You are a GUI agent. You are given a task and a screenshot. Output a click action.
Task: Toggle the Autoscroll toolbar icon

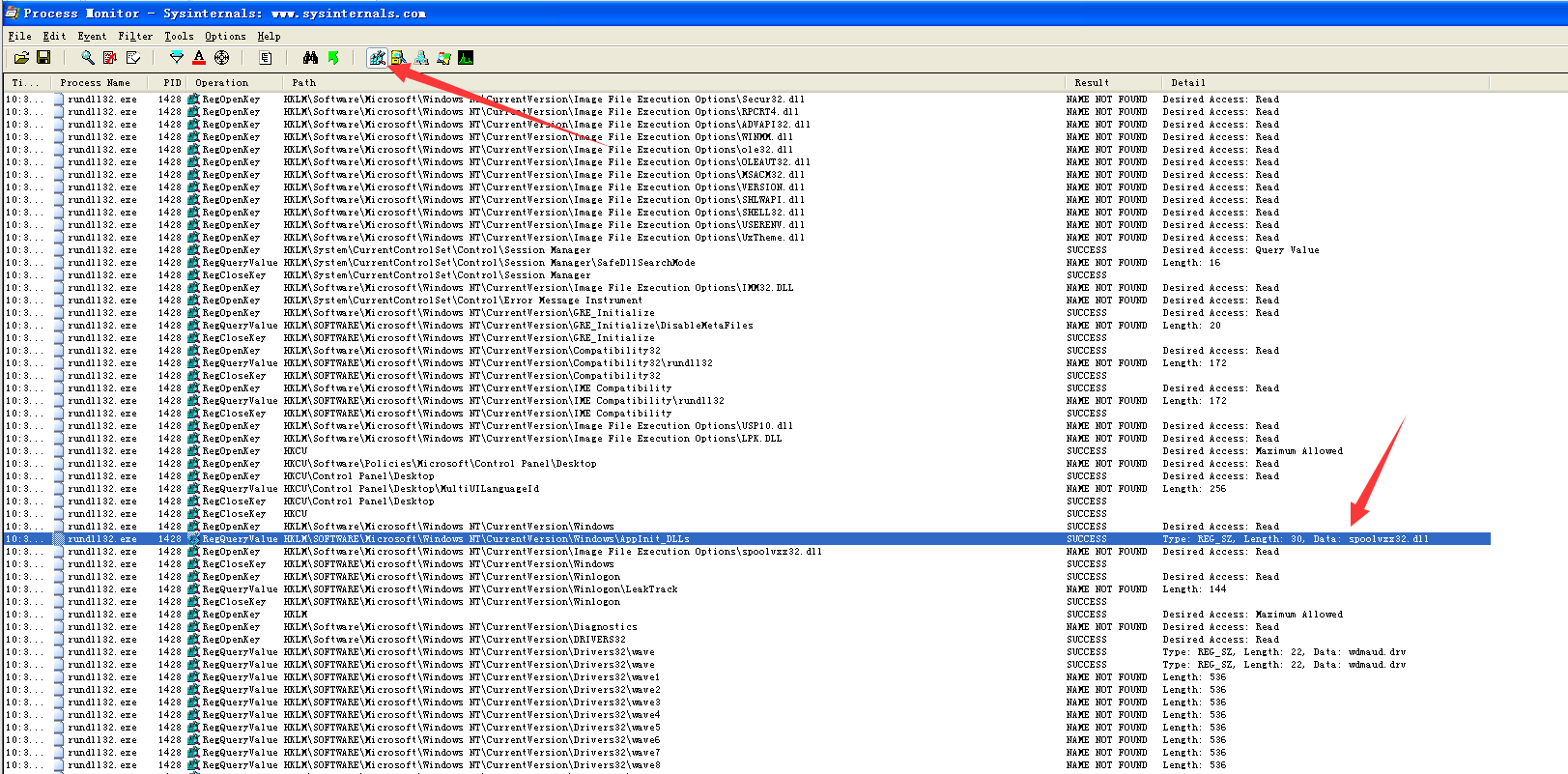tap(110, 58)
